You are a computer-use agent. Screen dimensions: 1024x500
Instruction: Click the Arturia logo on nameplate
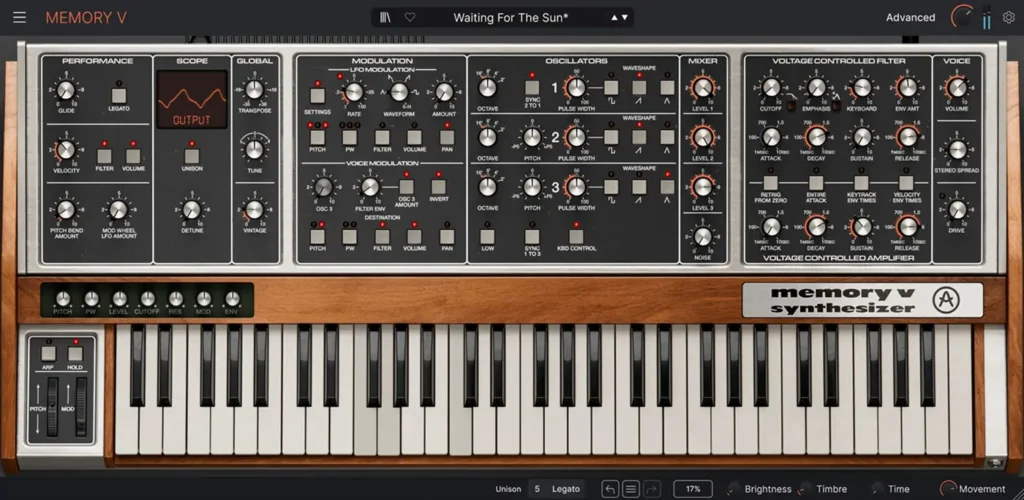tap(946, 300)
